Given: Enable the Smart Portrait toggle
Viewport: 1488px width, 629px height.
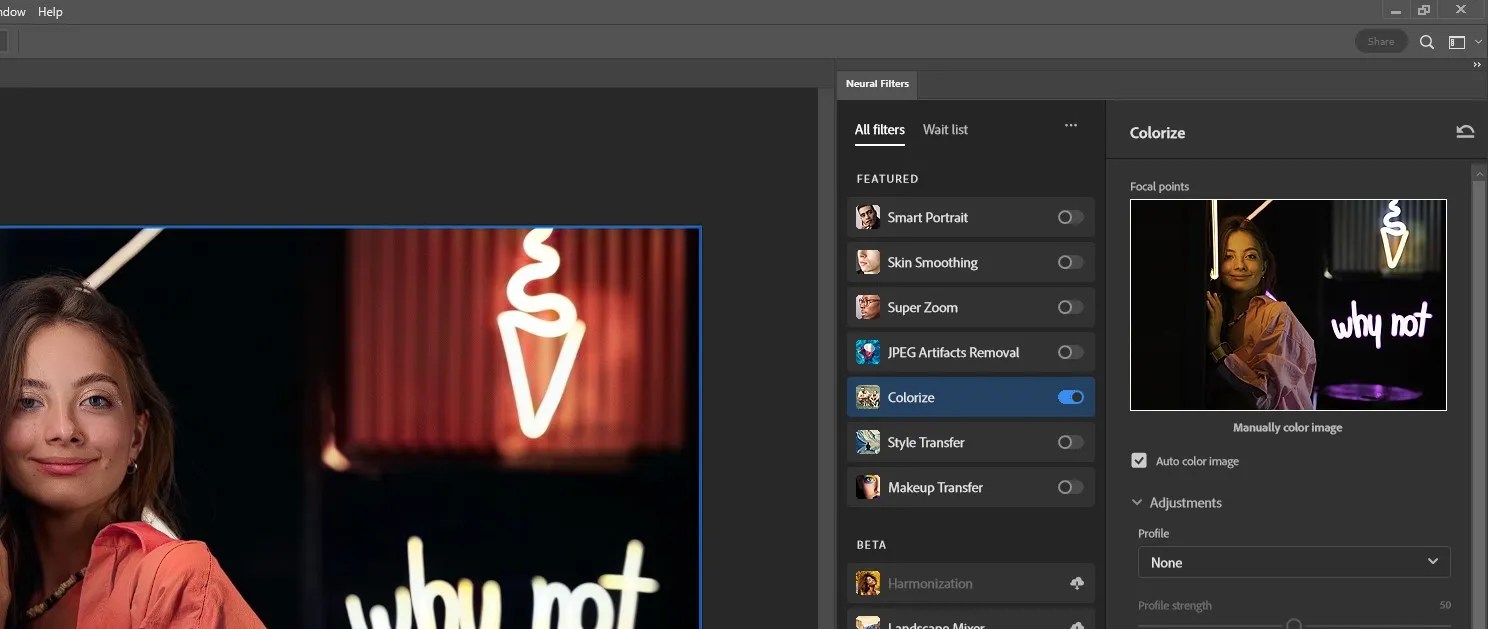Looking at the screenshot, I should (x=1070, y=217).
